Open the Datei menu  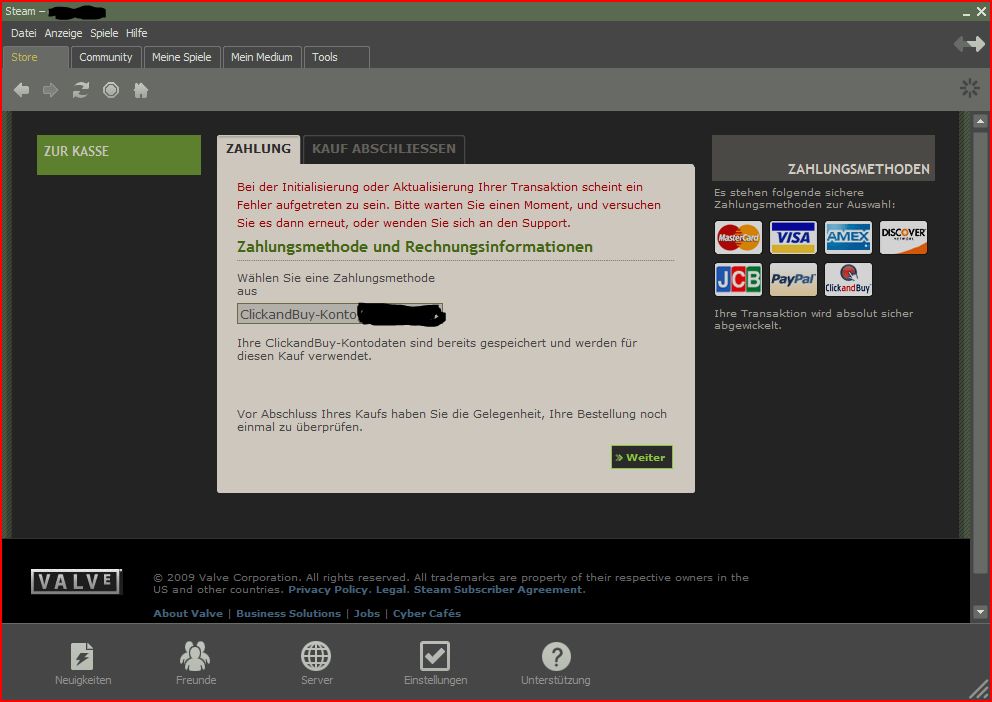tap(23, 33)
